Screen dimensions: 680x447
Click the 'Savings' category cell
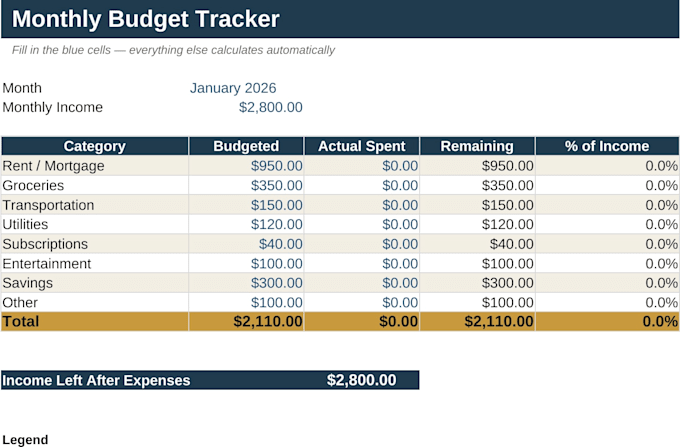click(95, 283)
